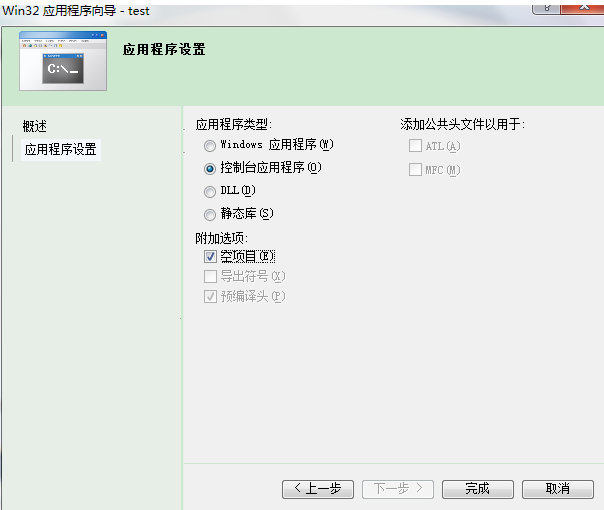Open the 概述 page in sidebar
The image size is (604, 510).
tap(35, 126)
